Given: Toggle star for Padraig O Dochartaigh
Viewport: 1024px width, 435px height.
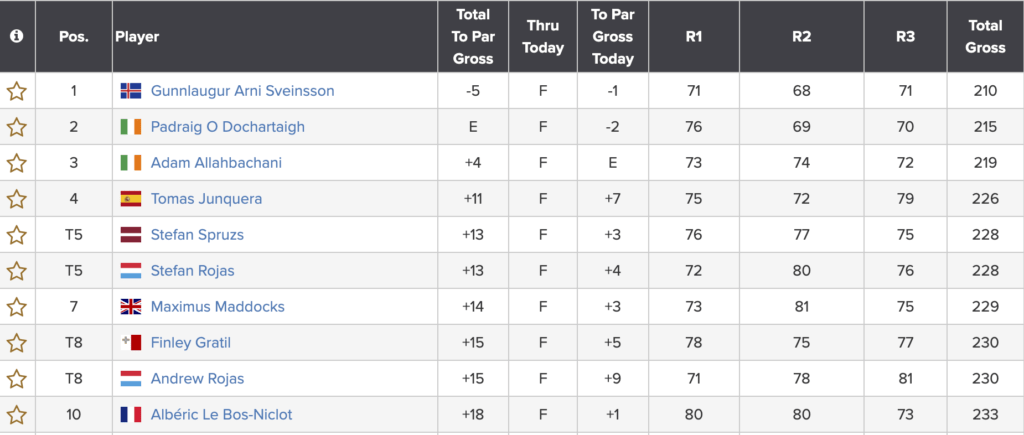Looking at the screenshot, I should pyautogui.click(x=17, y=127).
